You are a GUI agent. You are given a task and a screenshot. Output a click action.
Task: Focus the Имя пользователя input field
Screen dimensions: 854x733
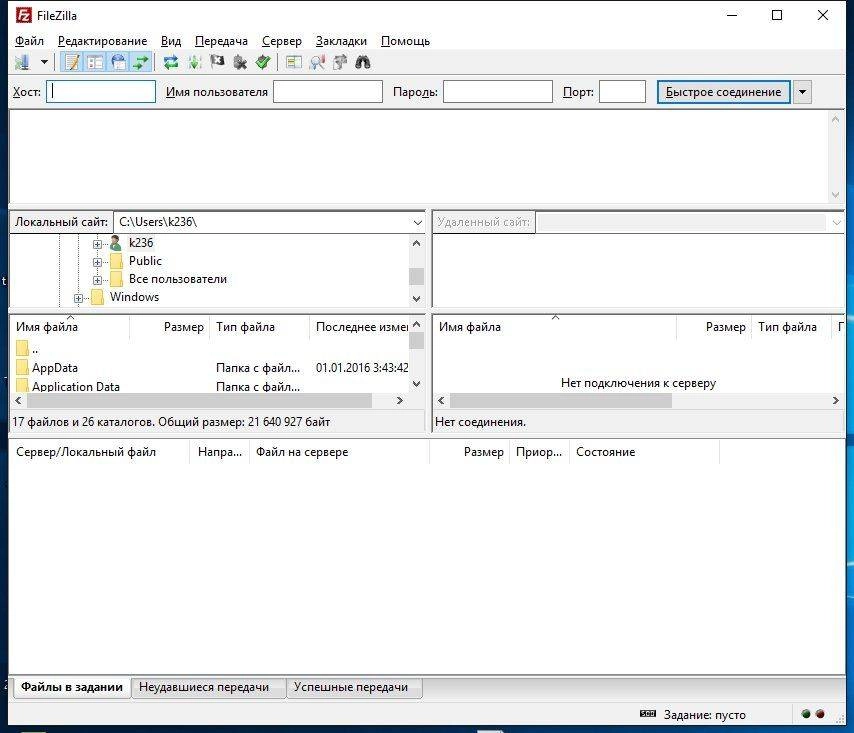(328, 91)
